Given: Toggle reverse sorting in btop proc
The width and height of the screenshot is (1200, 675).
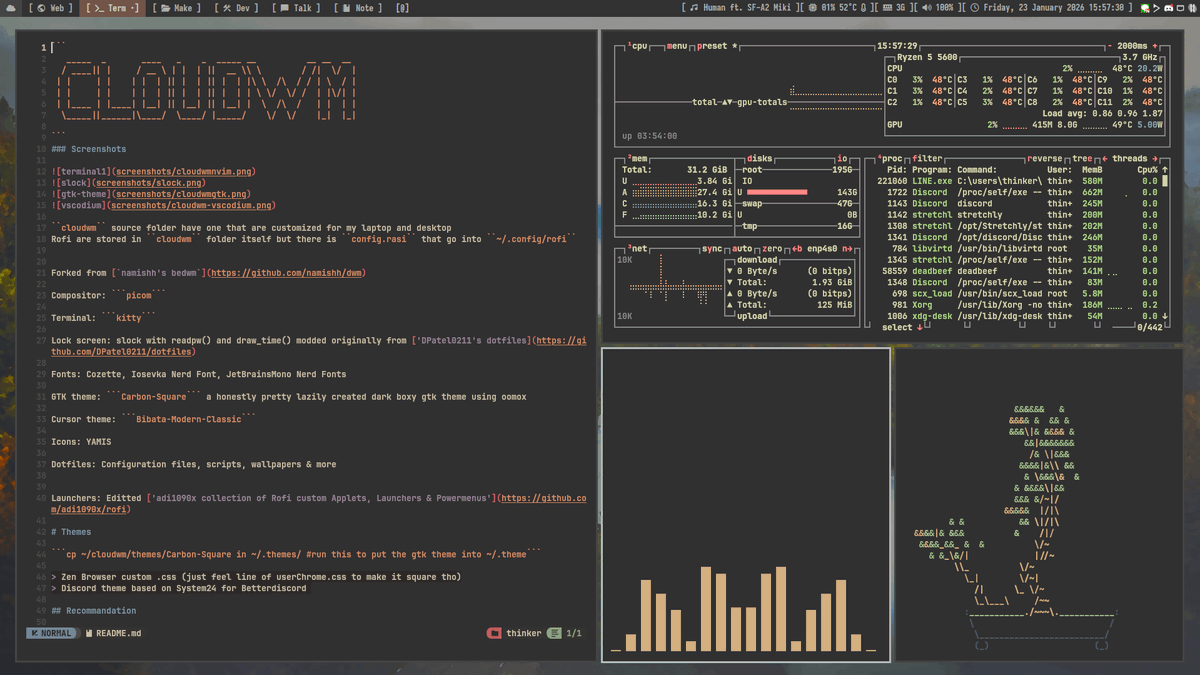Looking at the screenshot, I should point(1045,159).
